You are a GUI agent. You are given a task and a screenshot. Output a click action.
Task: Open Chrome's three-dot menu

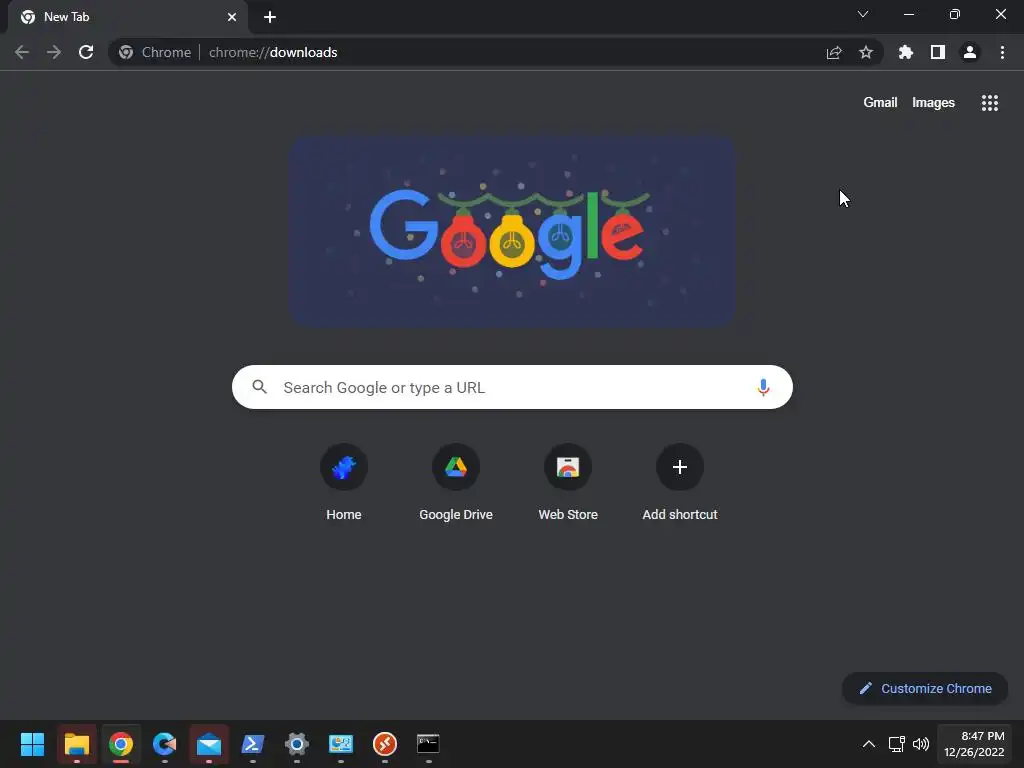[1002, 52]
